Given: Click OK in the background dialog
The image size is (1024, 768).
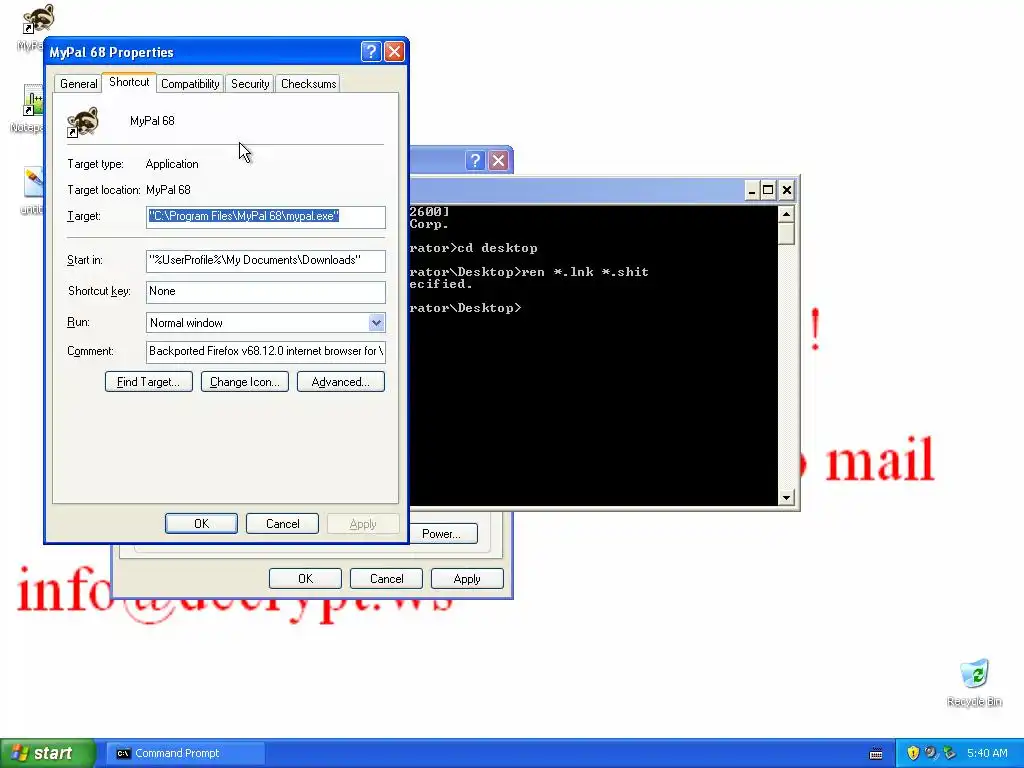Looking at the screenshot, I should (305, 579).
